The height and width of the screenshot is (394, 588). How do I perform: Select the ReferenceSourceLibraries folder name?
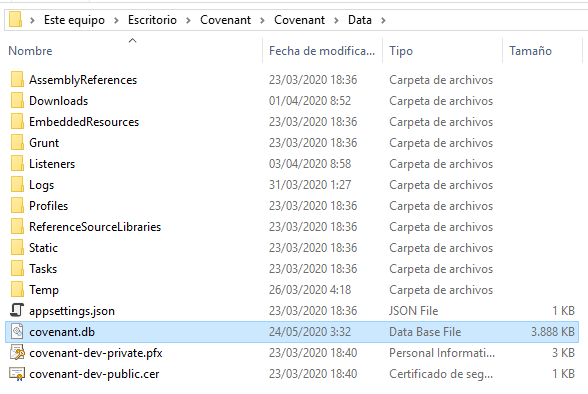pyautogui.click(x=95, y=227)
